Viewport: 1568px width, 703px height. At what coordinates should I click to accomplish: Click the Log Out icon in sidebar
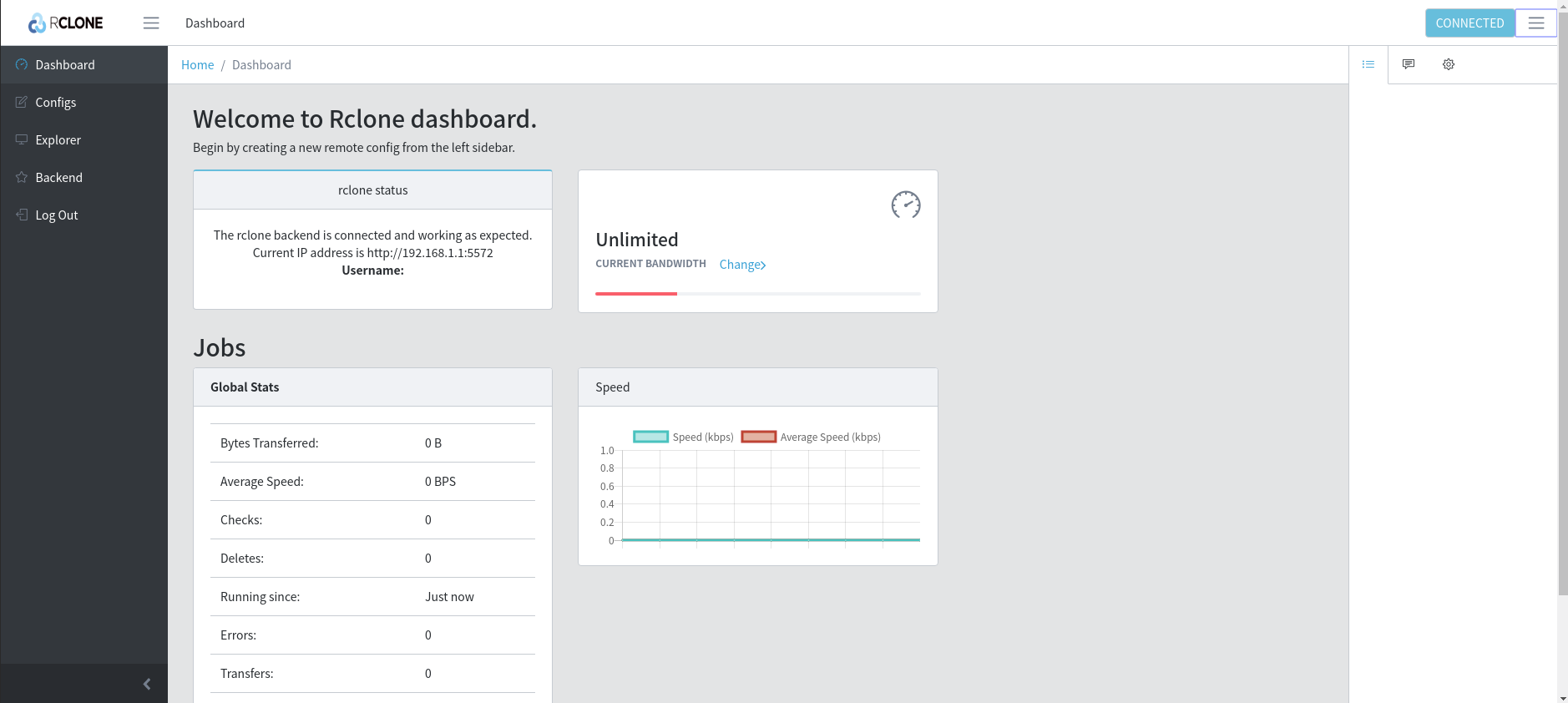point(22,215)
